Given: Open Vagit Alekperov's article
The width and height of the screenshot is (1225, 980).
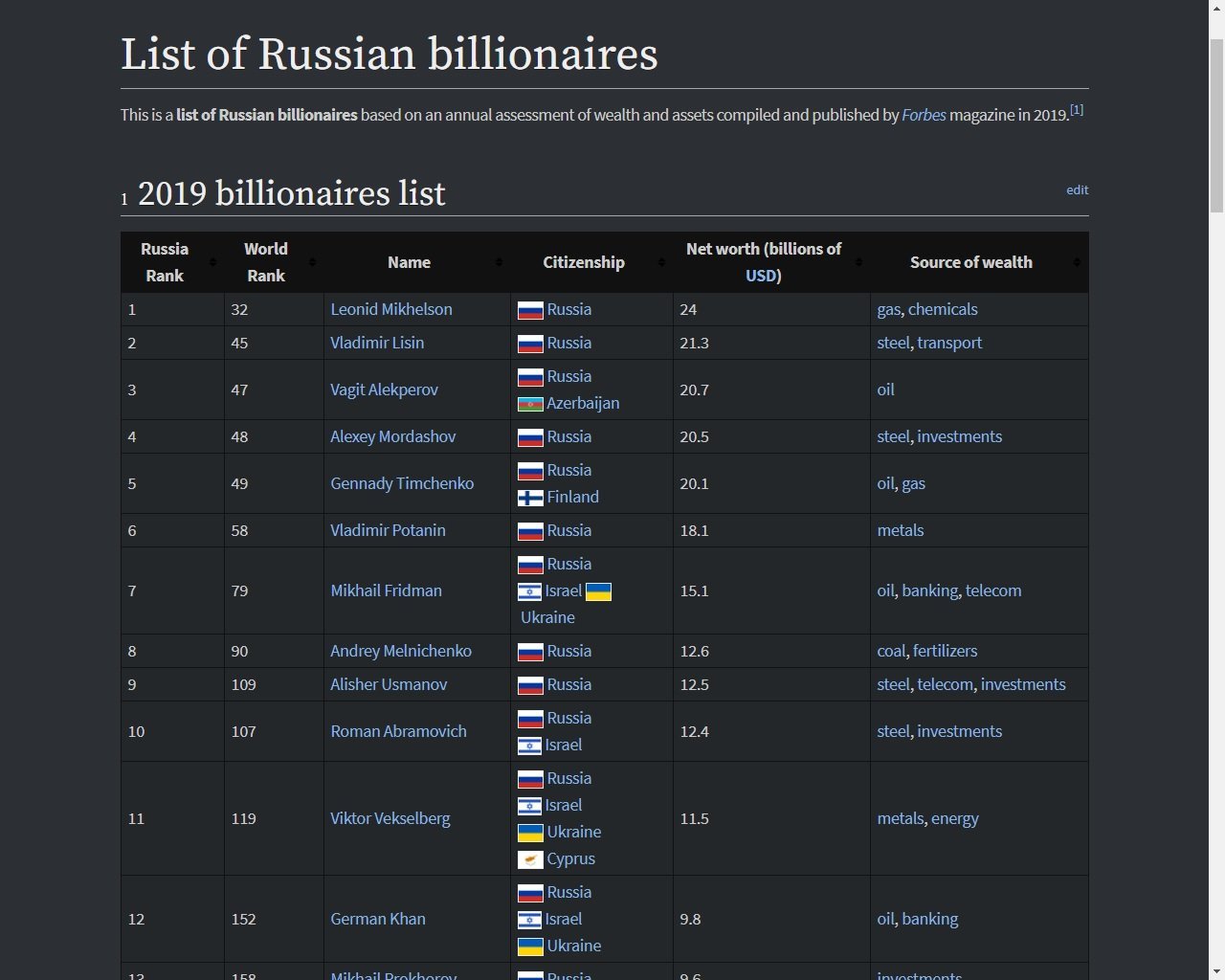Looking at the screenshot, I should (x=384, y=390).
